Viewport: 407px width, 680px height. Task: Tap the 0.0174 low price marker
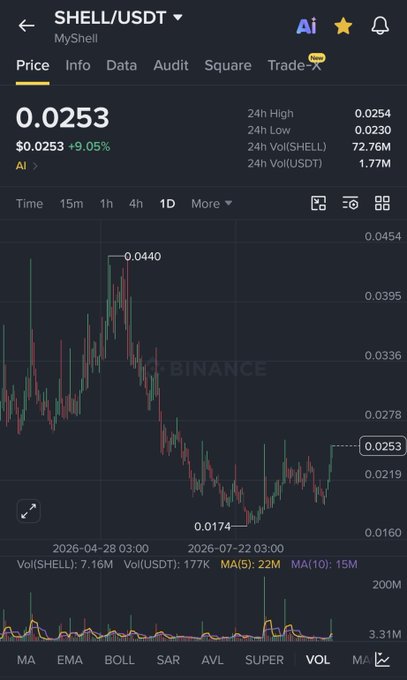[212, 526]
